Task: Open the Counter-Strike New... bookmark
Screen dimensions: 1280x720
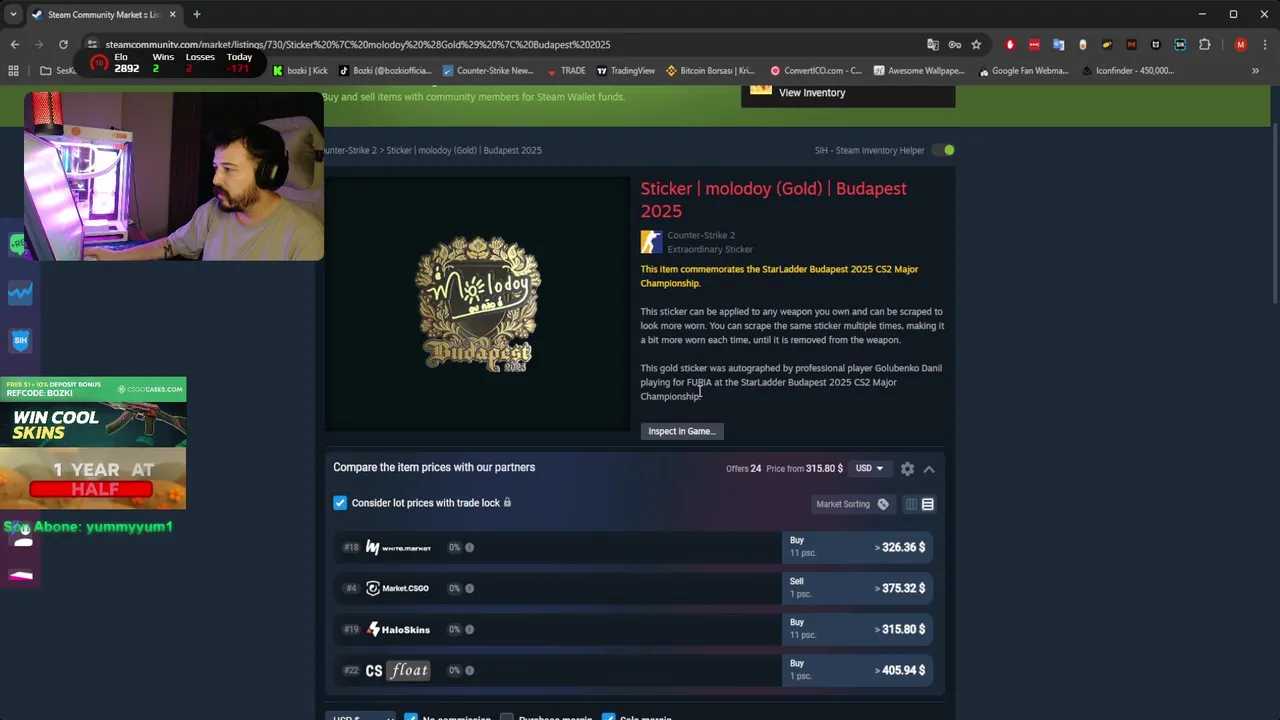Action: pyautogui.click(x=487, y=71)
